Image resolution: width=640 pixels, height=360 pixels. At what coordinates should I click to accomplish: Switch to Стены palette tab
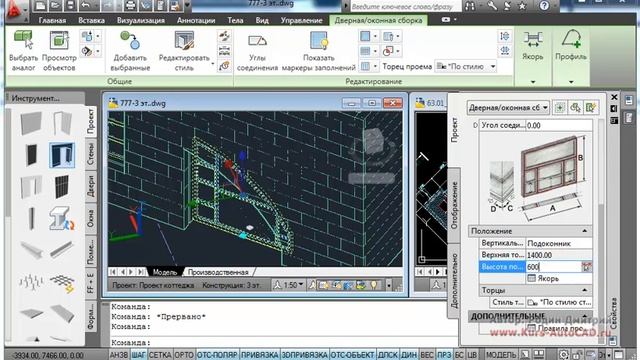[90, 154]
